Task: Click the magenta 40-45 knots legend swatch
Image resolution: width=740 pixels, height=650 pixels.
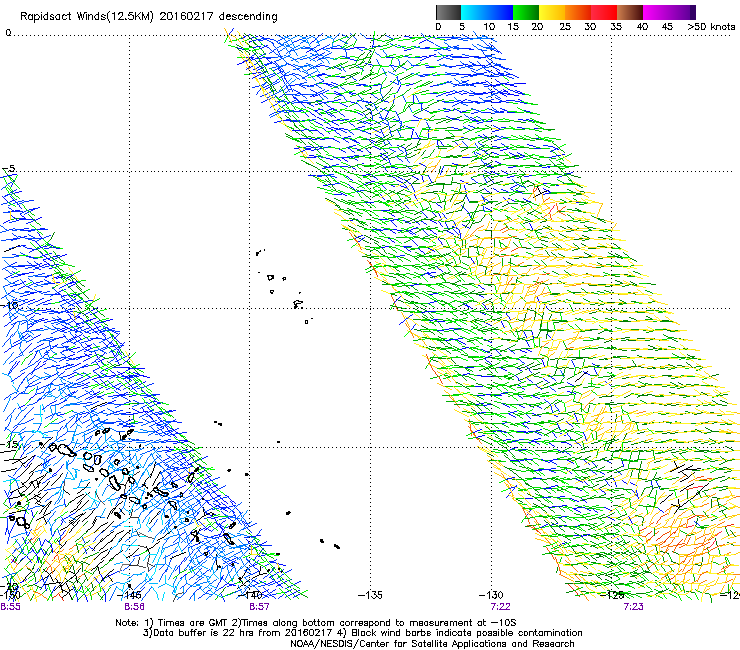Action: [x=656, y=12]
